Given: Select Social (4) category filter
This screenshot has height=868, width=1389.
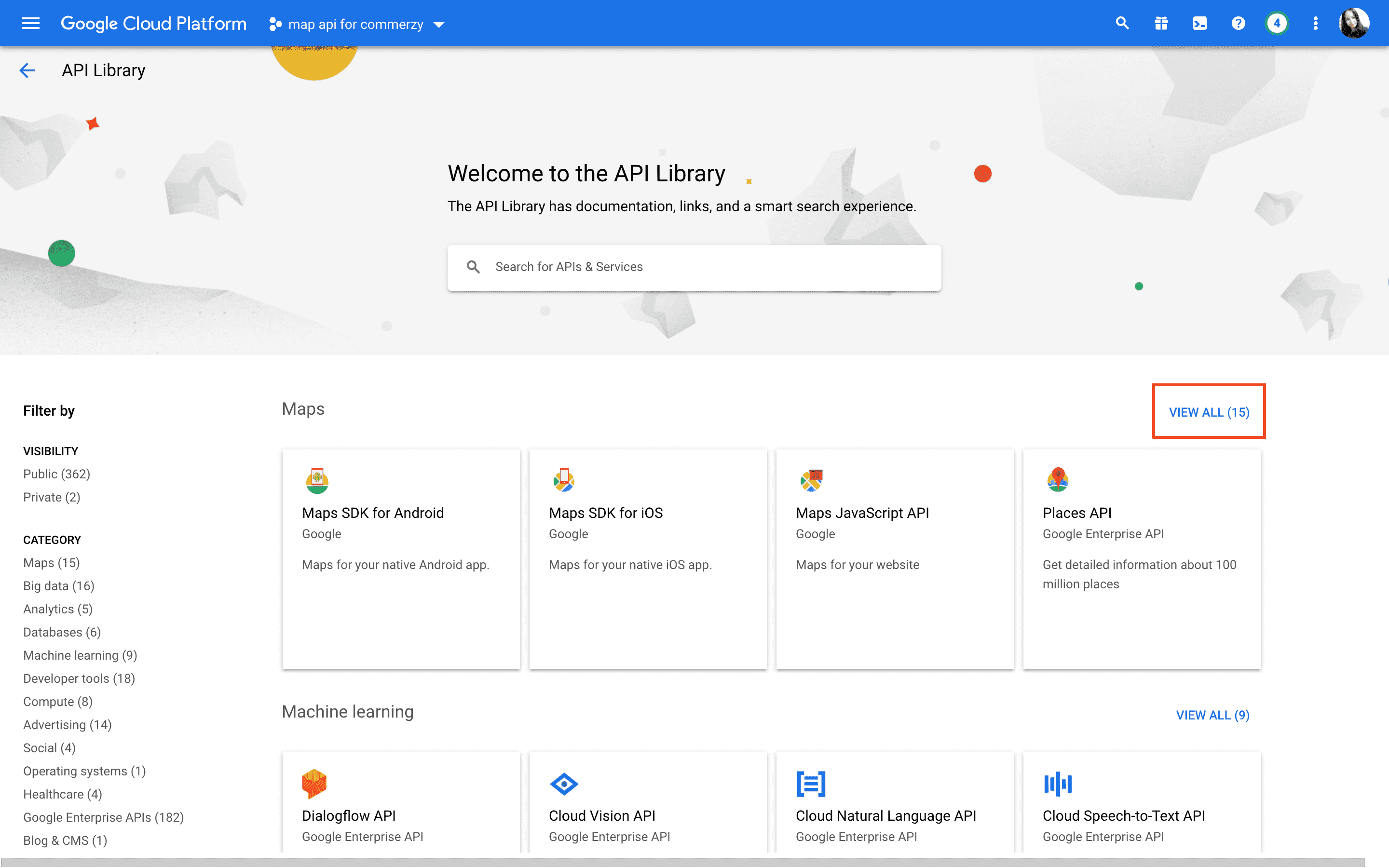Looking at the screenshot, I should [49, 748].
